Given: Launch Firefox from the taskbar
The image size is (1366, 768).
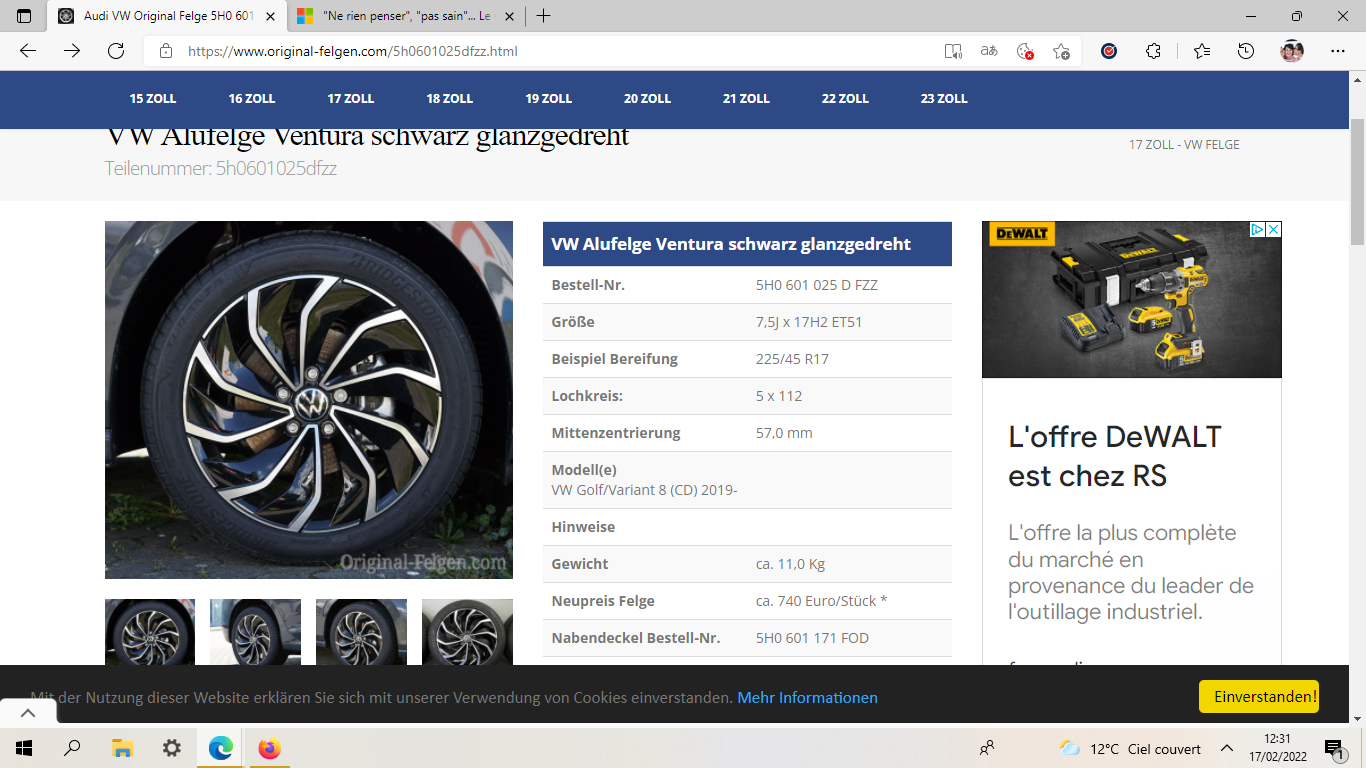Looking at the screenshot, I should pos(269,748).
